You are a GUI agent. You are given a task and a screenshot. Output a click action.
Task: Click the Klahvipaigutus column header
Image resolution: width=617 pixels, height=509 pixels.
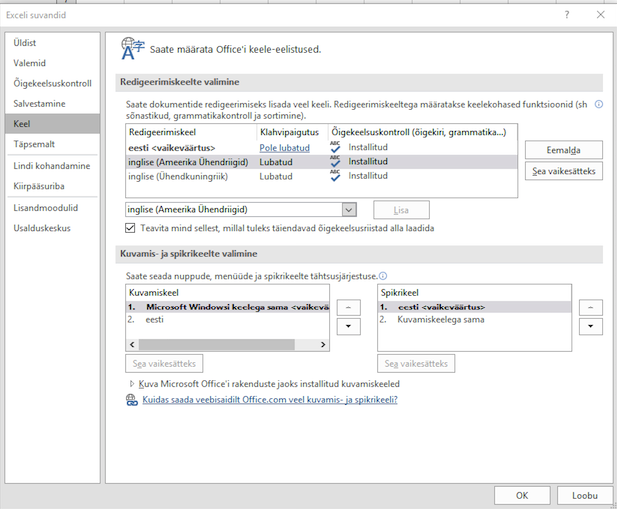pos(292,132)
